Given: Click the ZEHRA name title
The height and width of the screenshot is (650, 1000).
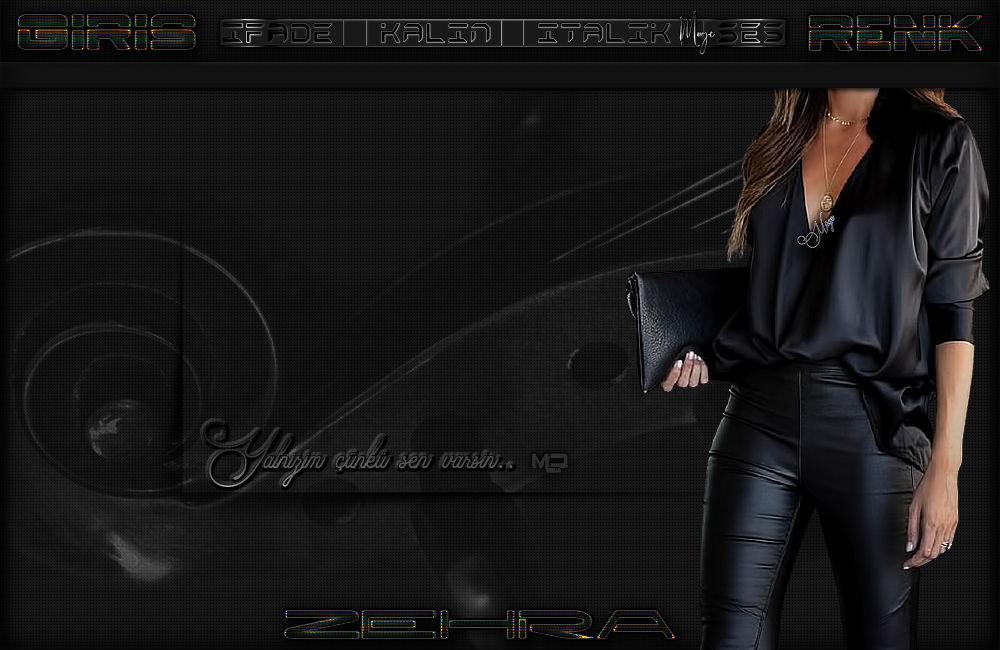Looking at the screenshot, I should tap(479, 625).
